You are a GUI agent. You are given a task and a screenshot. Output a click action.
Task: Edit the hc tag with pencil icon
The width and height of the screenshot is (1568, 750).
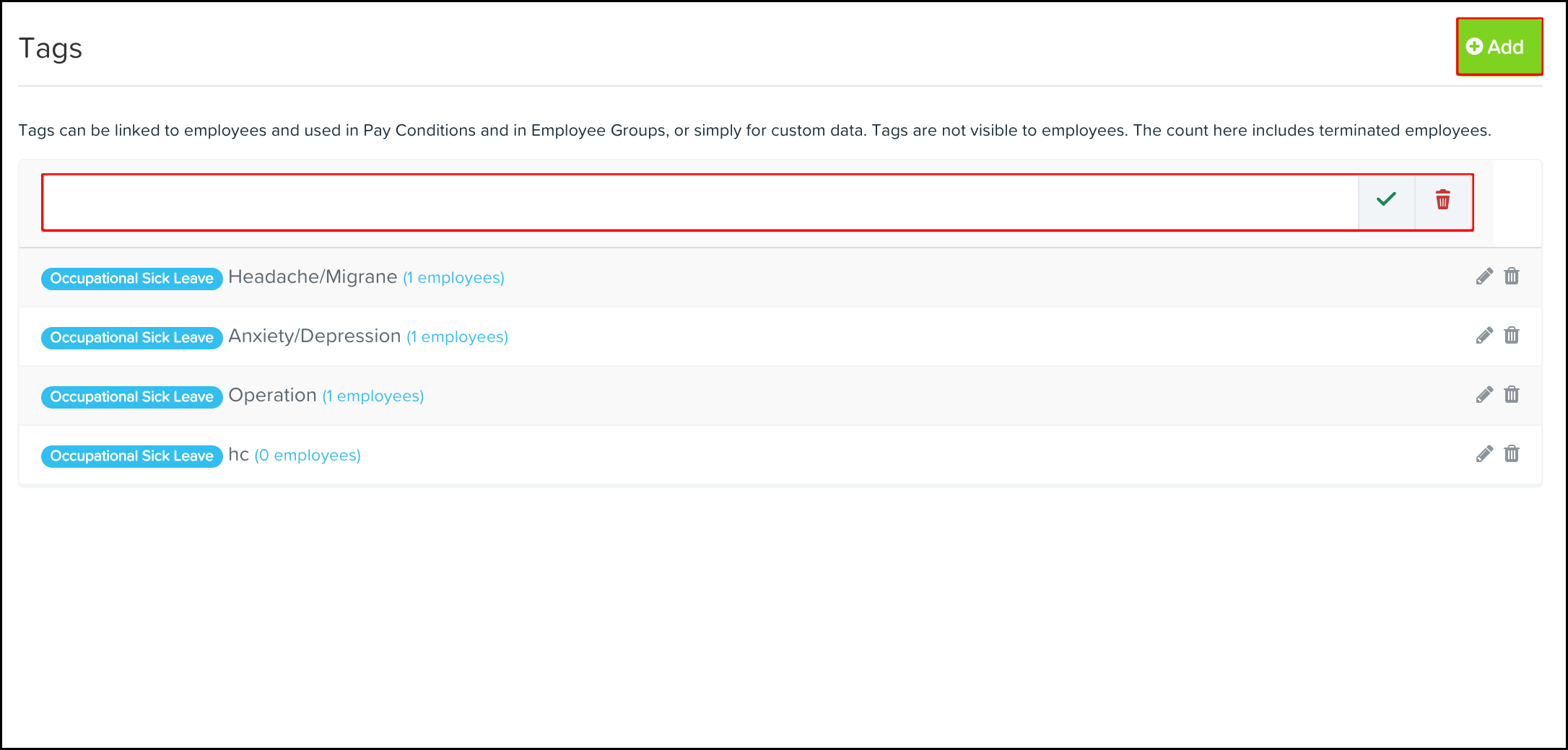[1484, 454]
